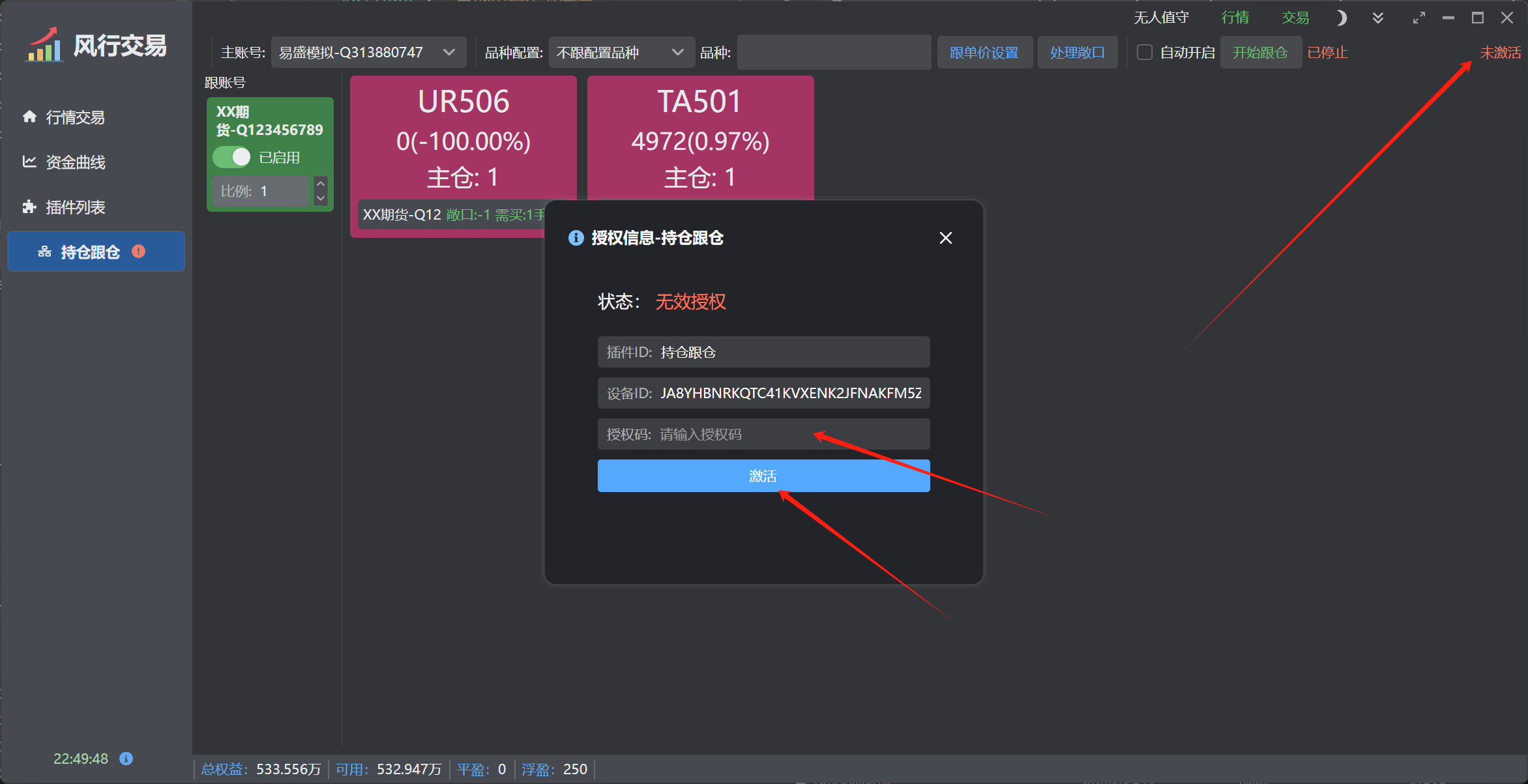Screen dimensions: 1528x784
Task: Go to 插件列表 sidebar item
Action: tap(75, 207)
